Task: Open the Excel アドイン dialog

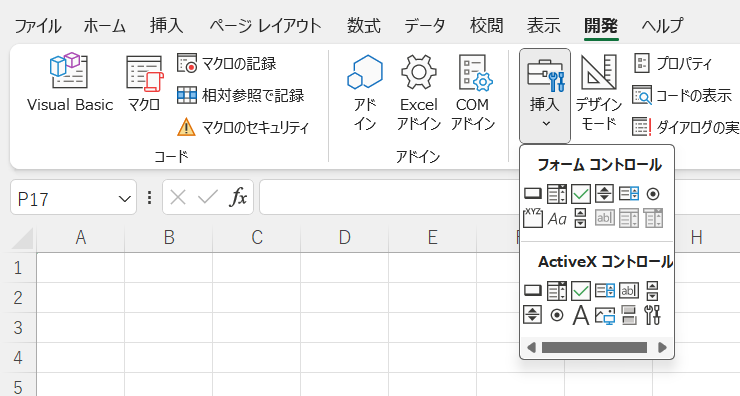Action: (419, 93)
